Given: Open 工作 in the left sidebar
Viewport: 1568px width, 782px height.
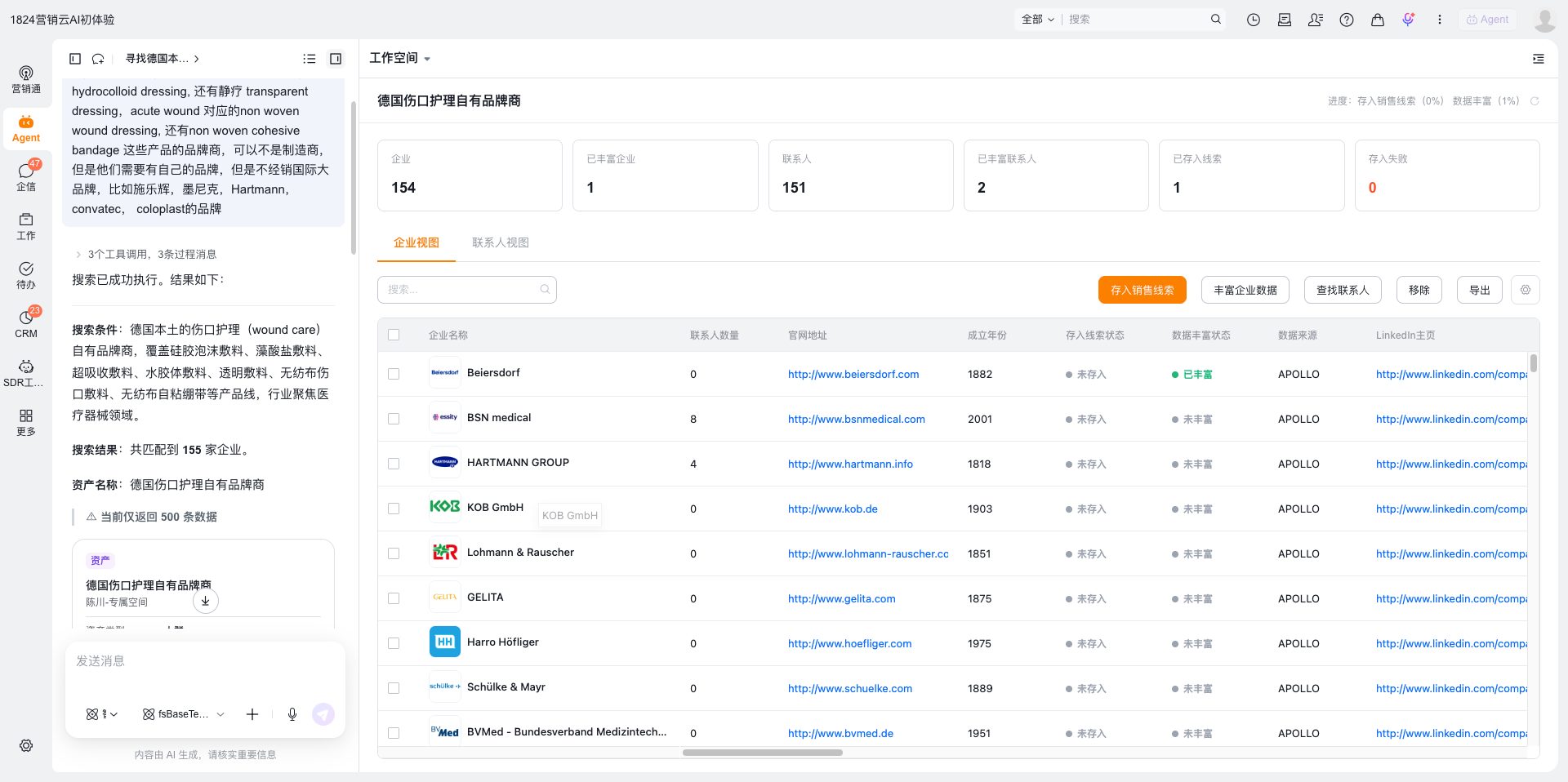Looking at the screenshot, I should pos(26,227).
